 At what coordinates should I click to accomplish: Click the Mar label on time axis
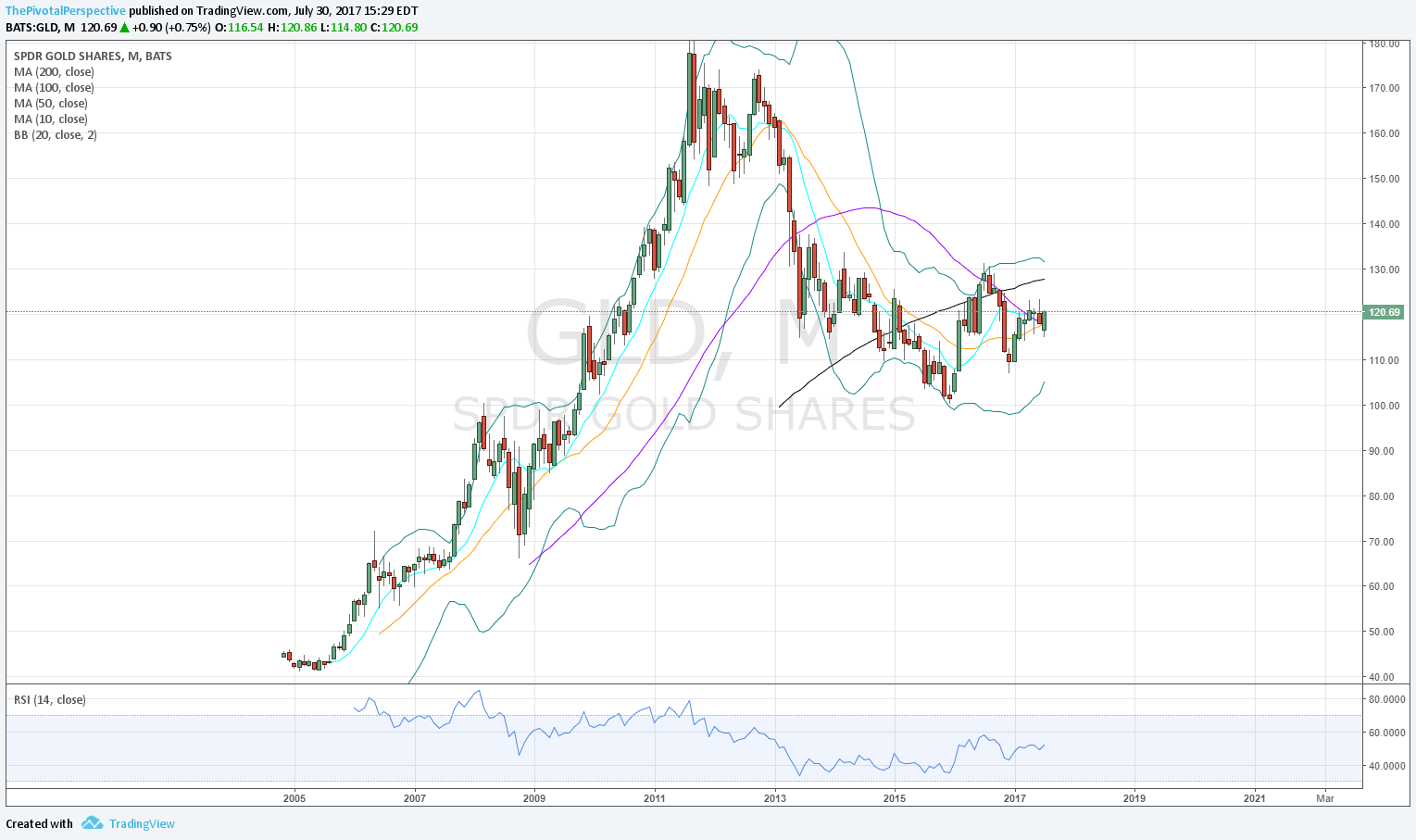pyautogui.click(x=1325, y=797)
